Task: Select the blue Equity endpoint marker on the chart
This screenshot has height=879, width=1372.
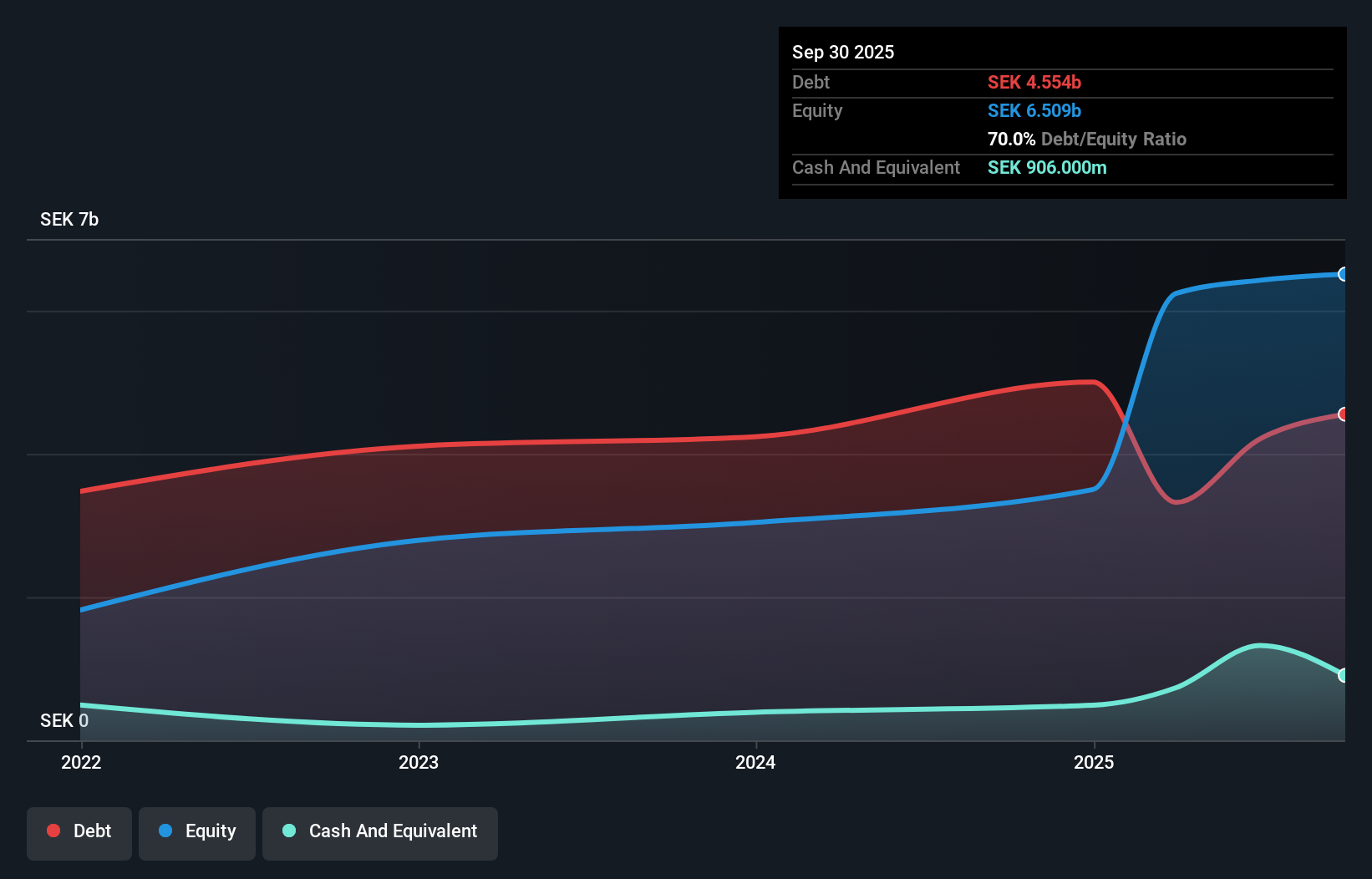Action: [1344, 274]
